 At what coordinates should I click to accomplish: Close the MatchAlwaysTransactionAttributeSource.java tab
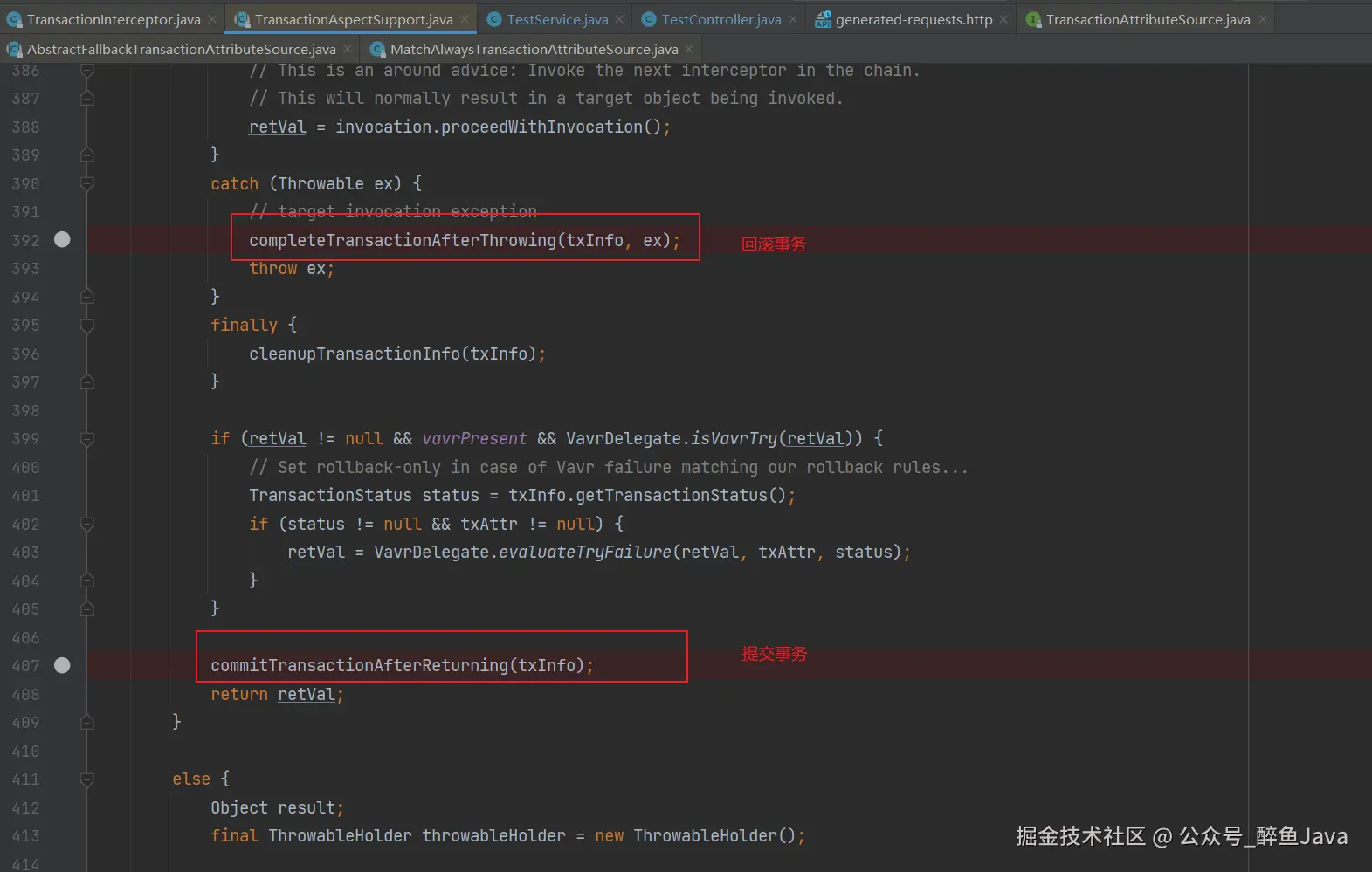[x=689, y=49]
